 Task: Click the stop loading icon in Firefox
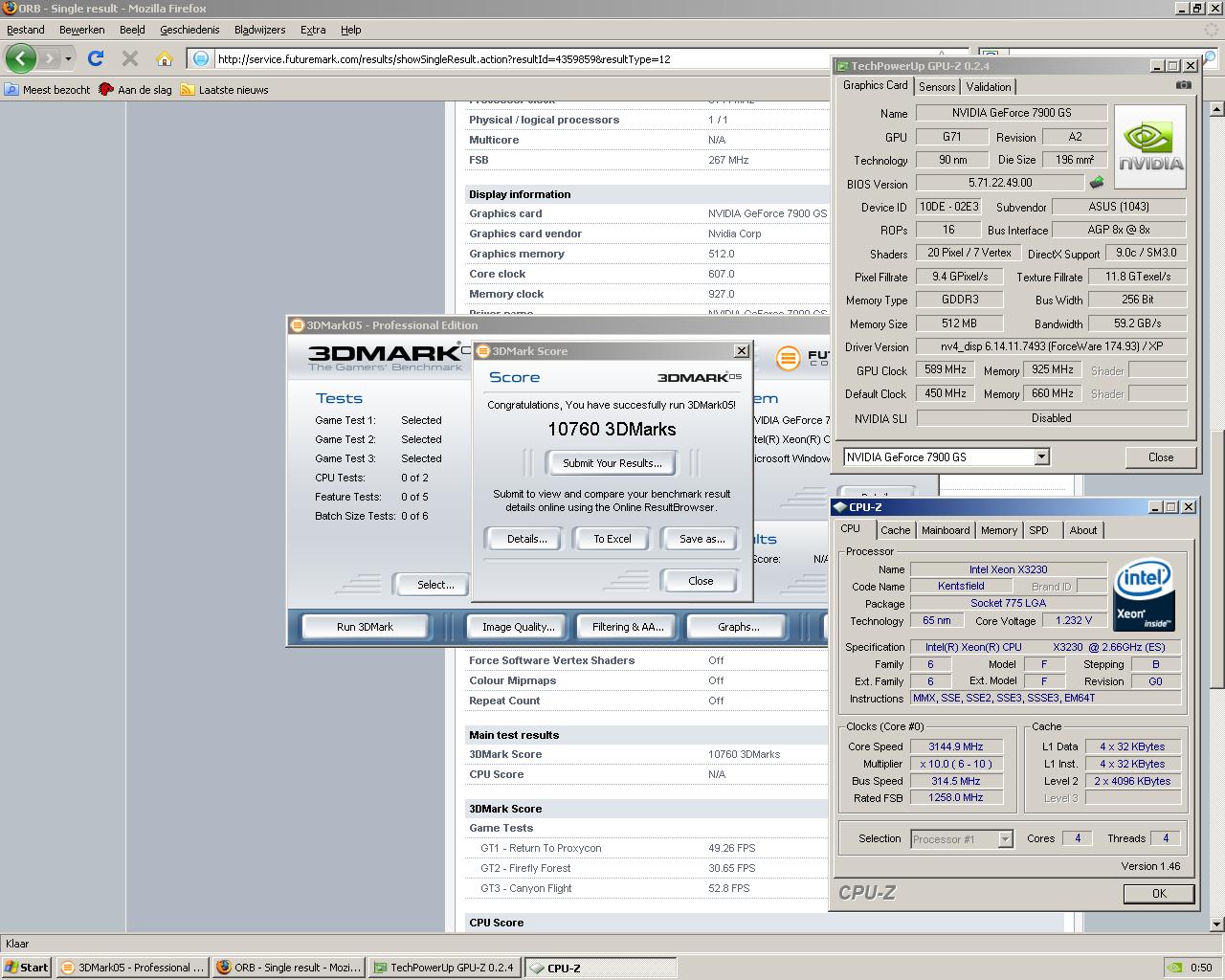tap(130, 58)
